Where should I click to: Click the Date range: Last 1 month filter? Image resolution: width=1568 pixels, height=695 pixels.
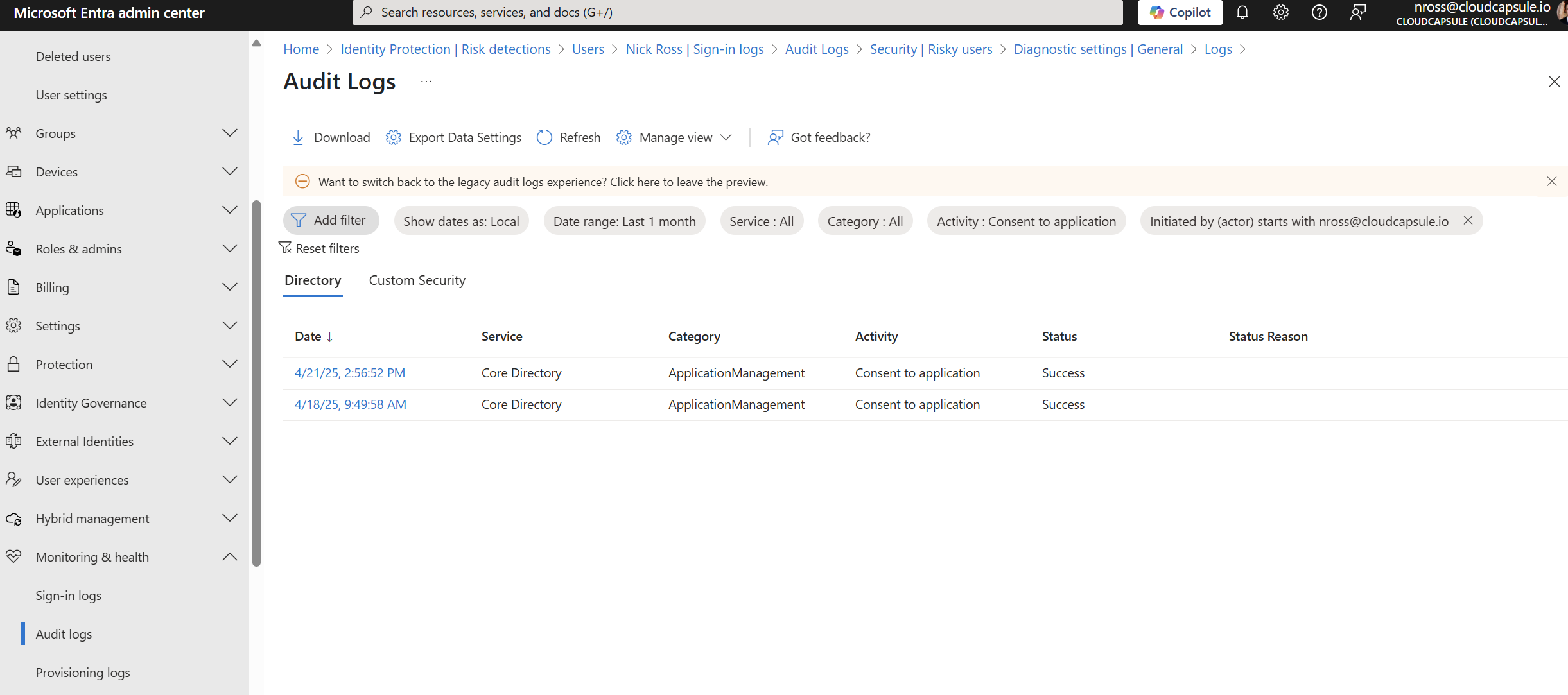[625, 221]
